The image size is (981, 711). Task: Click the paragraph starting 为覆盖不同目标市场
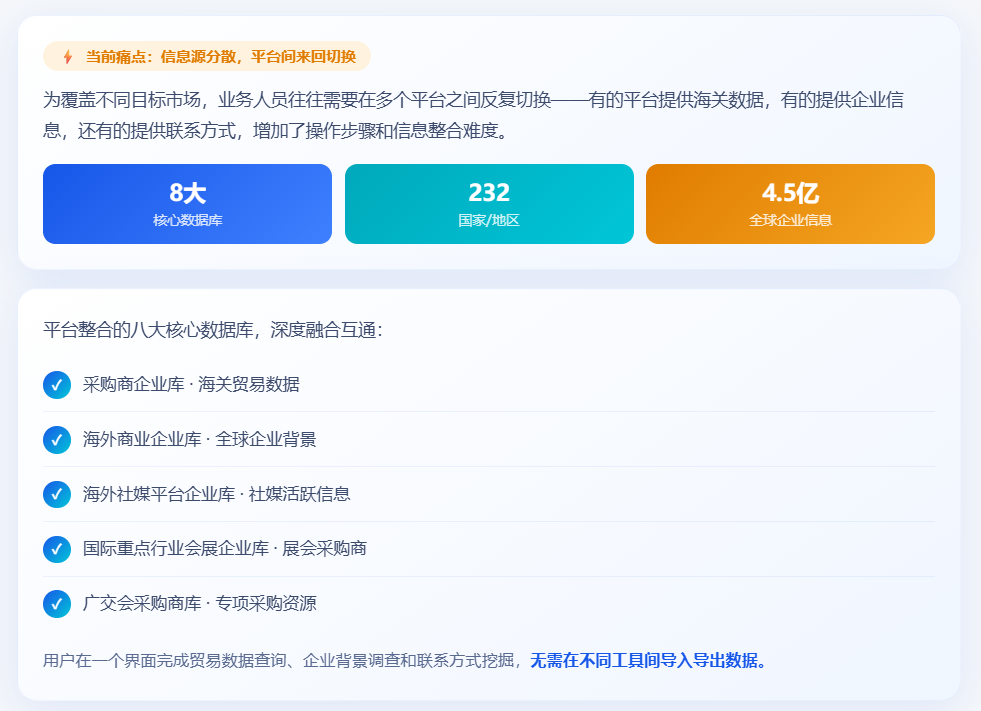[474, 115]
